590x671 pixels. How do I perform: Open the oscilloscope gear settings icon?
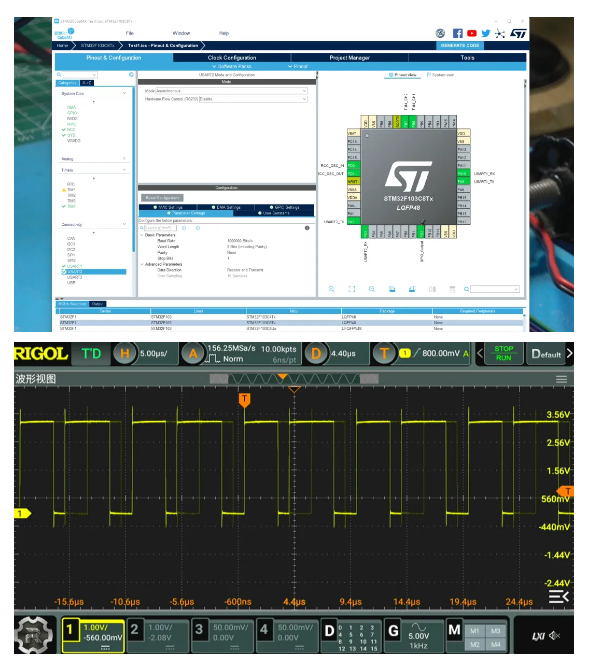35,635
